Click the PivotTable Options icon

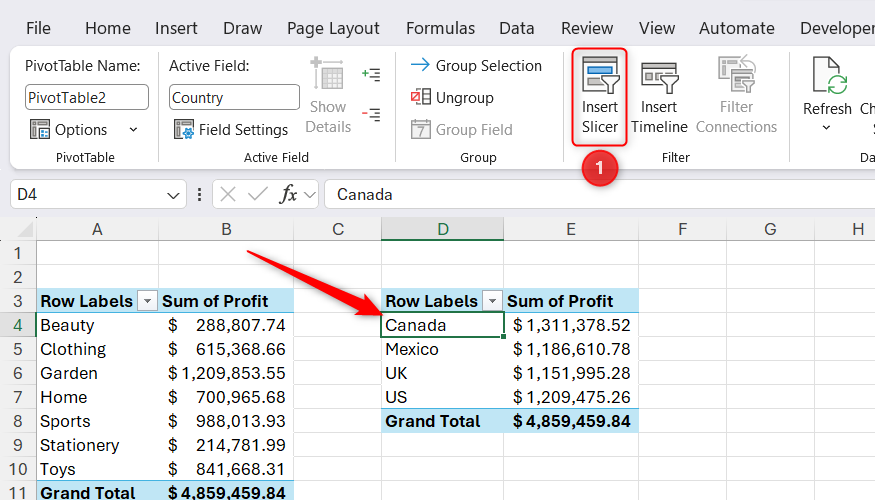(40, 129)
